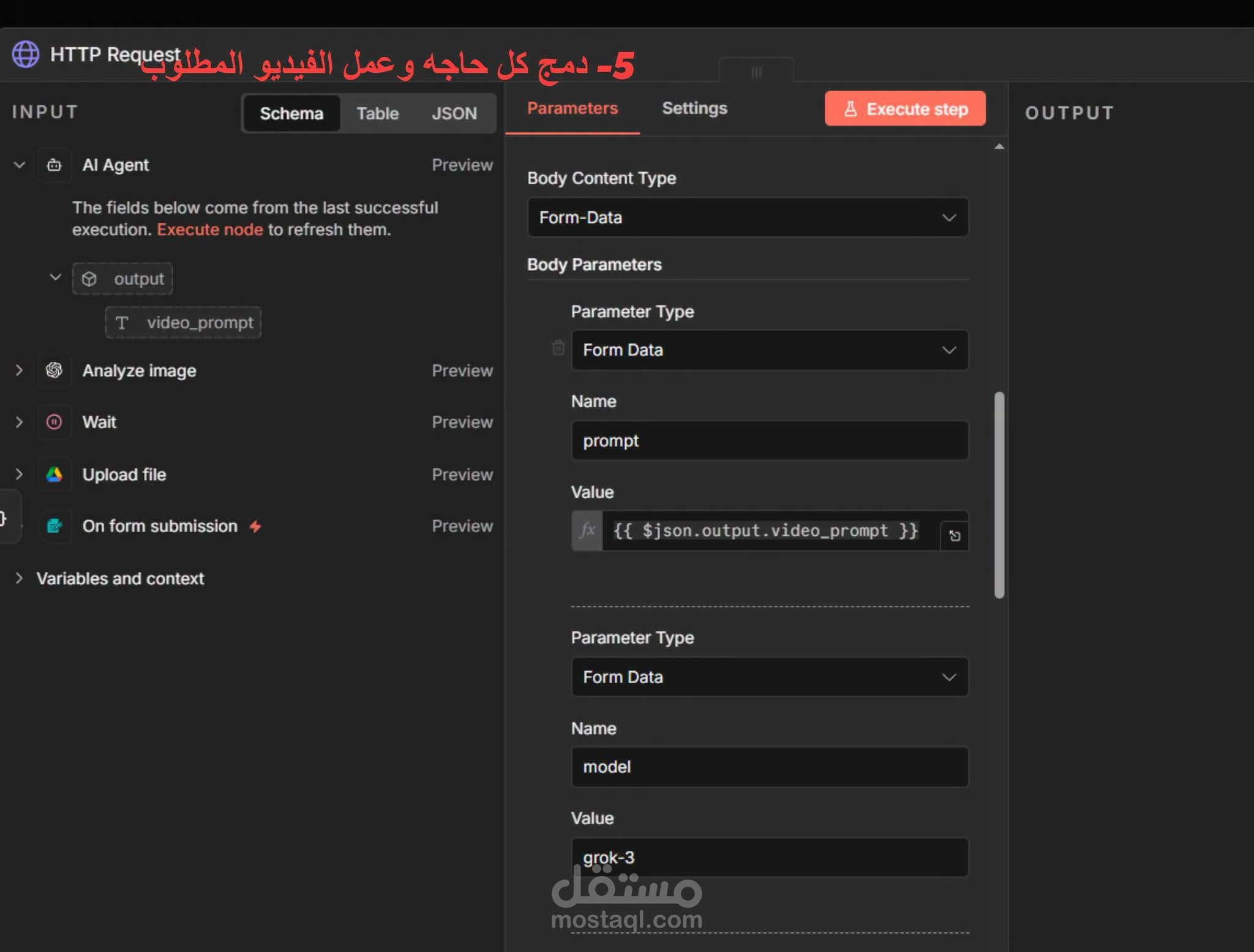Click the Execute step button
Screen dimensions: 1254x952
905,109
